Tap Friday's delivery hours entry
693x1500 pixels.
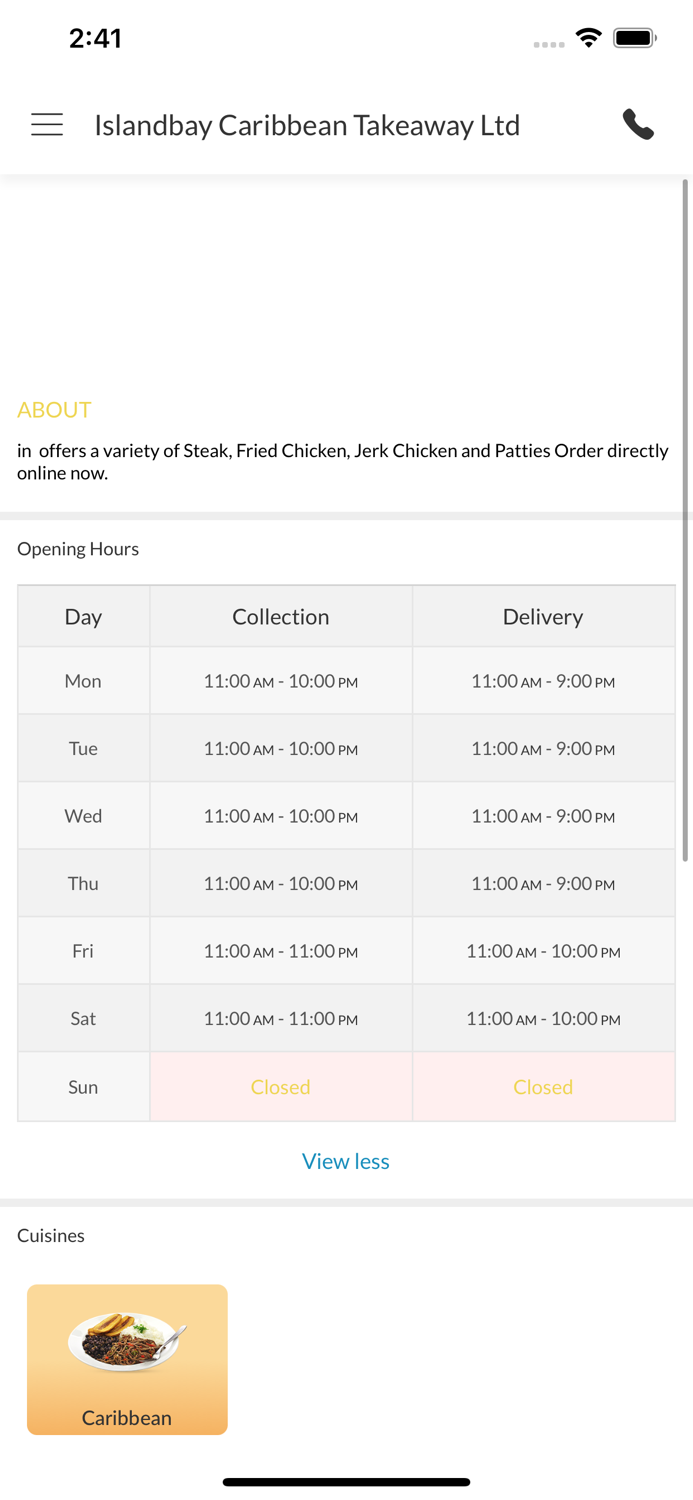click(543, 950)
